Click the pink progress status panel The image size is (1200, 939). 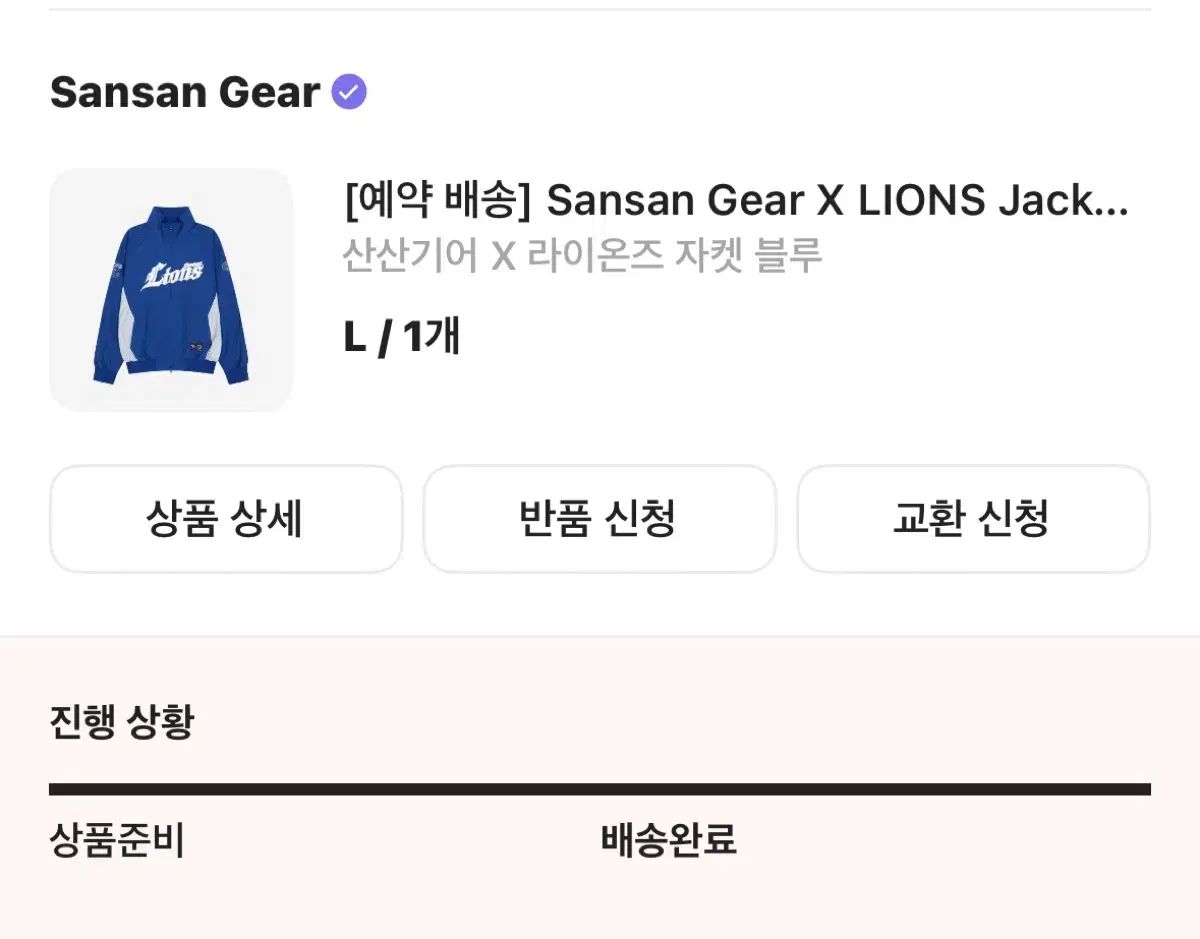pyautogui.click(x=600, y=788)
